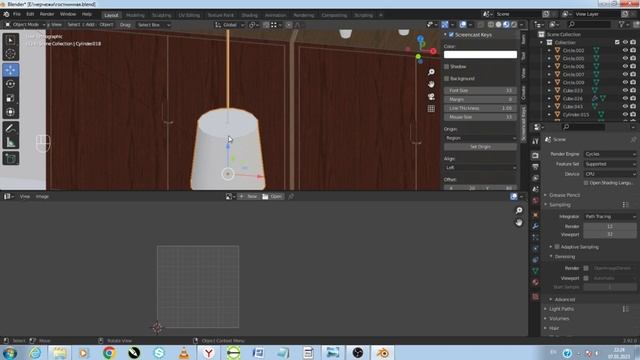The height and width of the screenshot is (360, 640).
Task: Switch to rendered viewport shading sphere
Action: [x=514, y=24]
